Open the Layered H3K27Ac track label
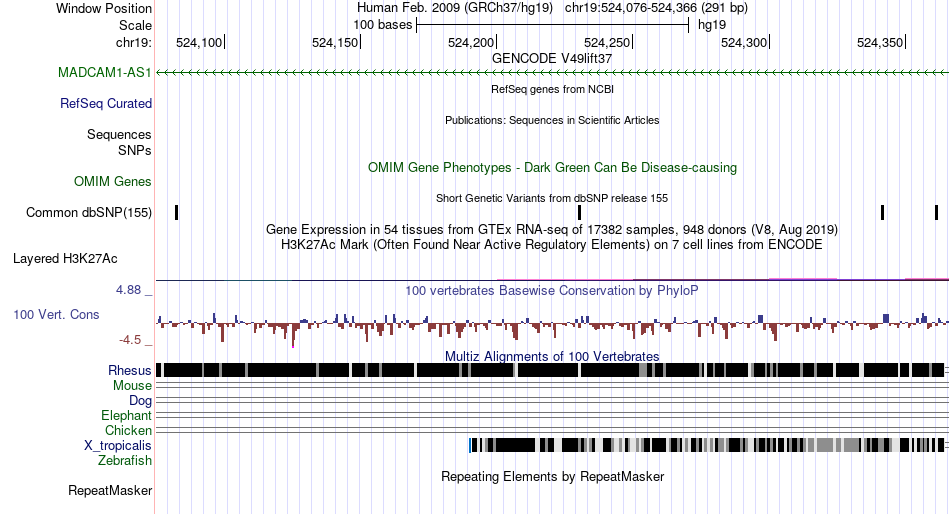Viewport: 950px width, 514px height. coord(65,259)
